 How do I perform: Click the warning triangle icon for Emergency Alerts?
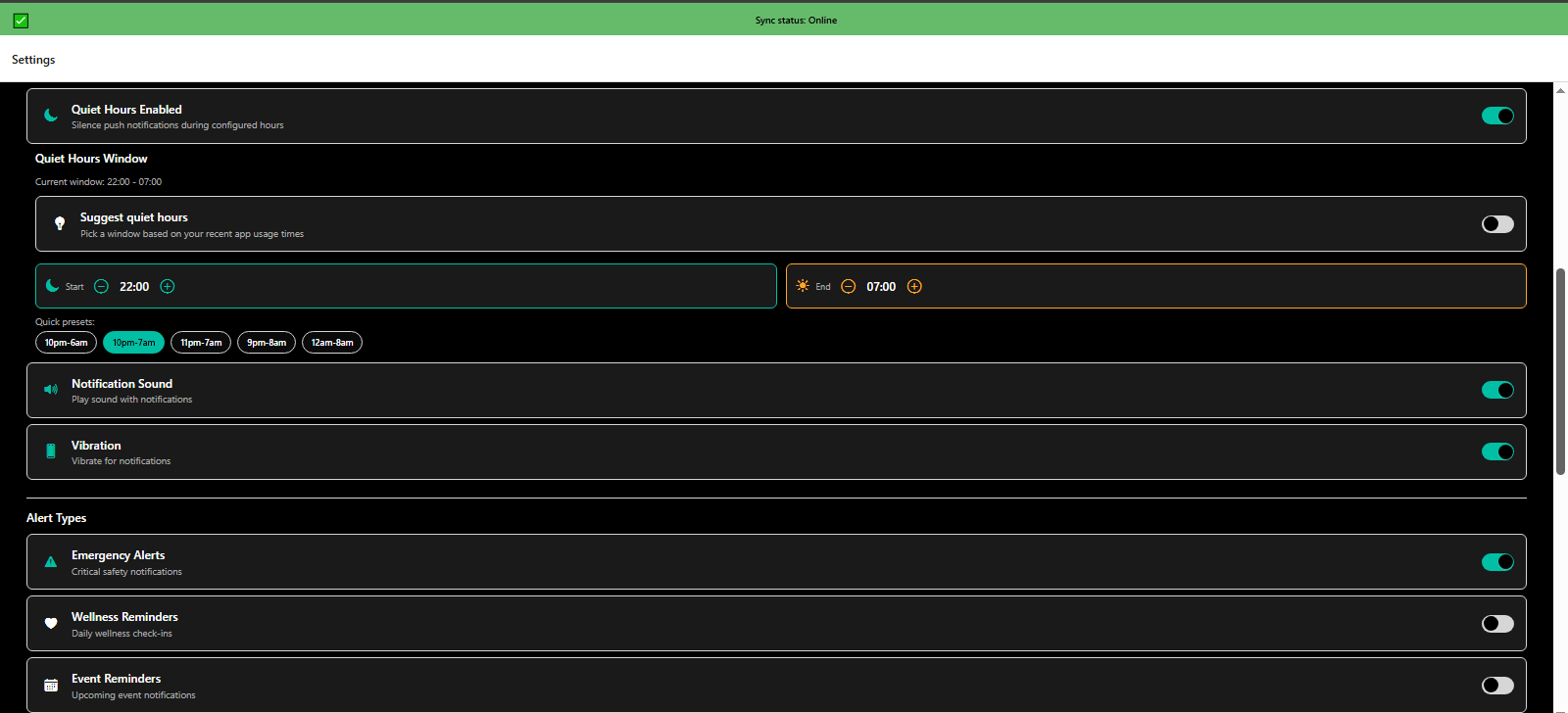[51, 562]
